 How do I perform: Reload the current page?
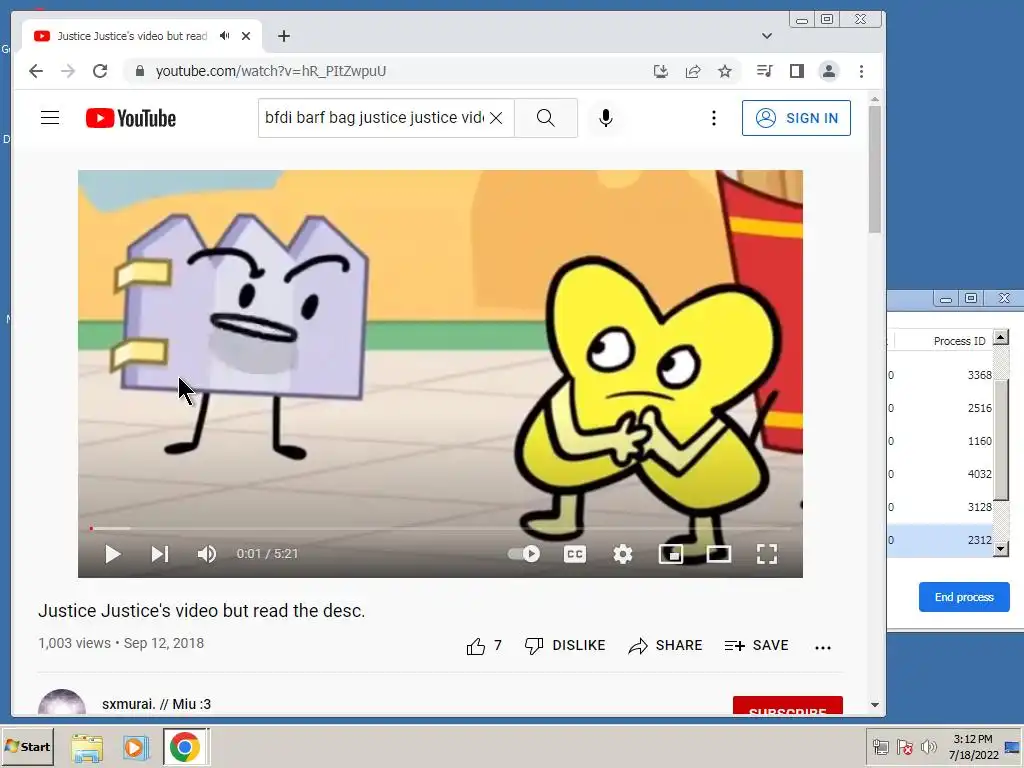[100, 71]
